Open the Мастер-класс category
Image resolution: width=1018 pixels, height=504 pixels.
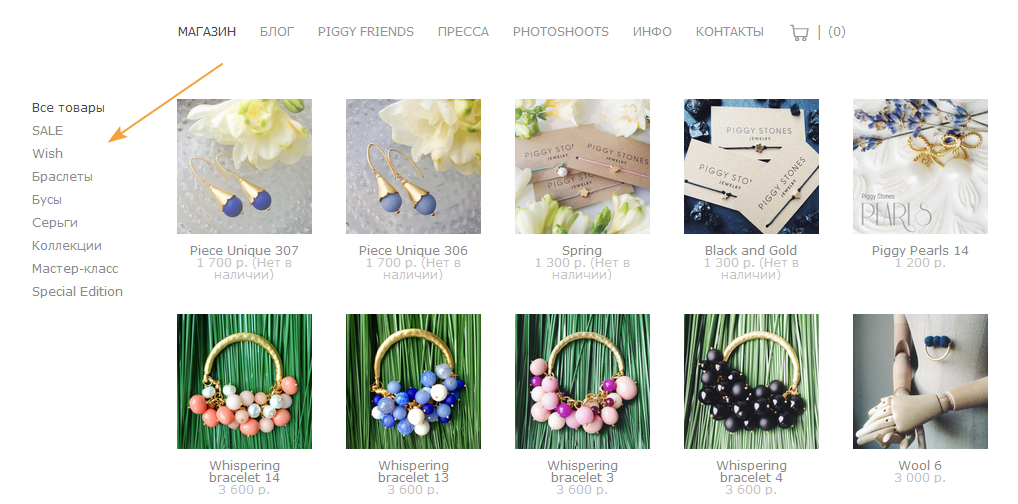(75, 269)
